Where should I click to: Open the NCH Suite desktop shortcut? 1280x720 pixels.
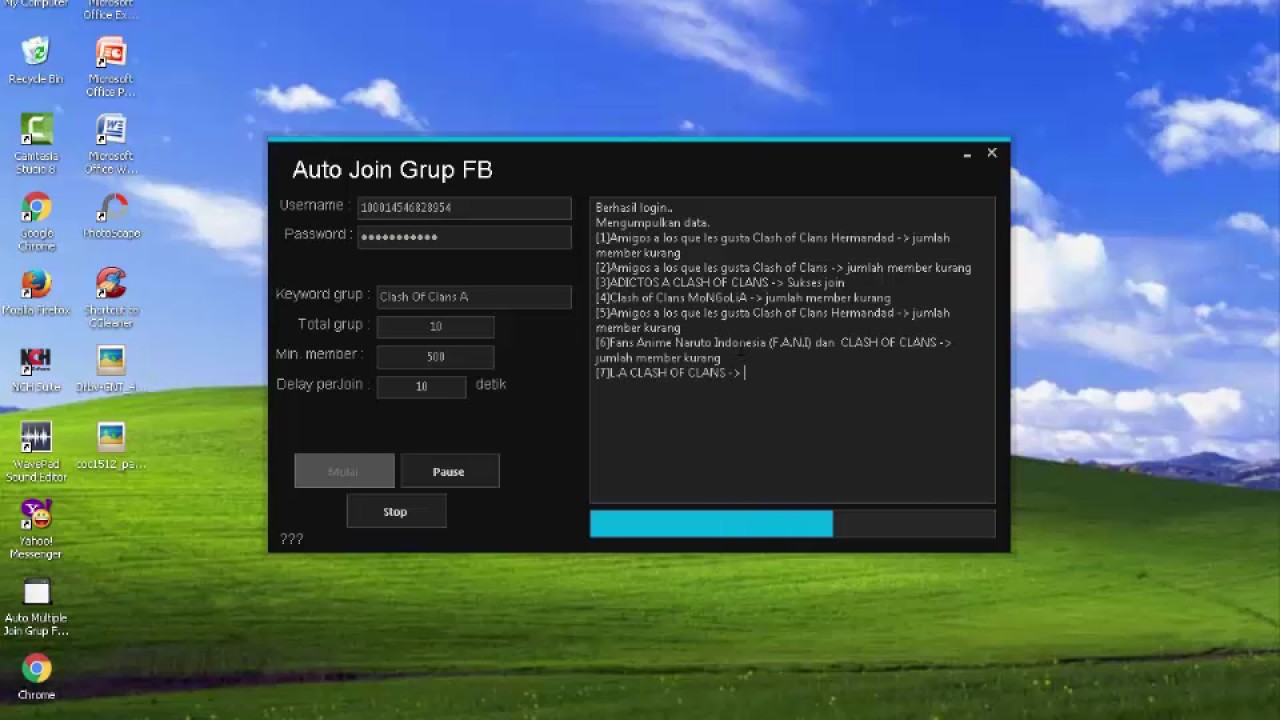(36, 369)
